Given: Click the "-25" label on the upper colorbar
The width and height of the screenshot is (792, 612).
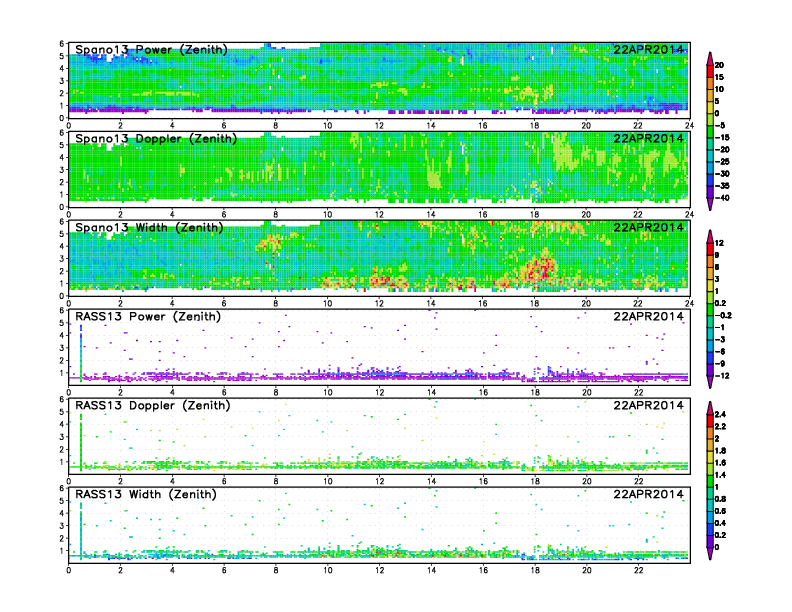Looking at the screenshot, I should (722, 162).
